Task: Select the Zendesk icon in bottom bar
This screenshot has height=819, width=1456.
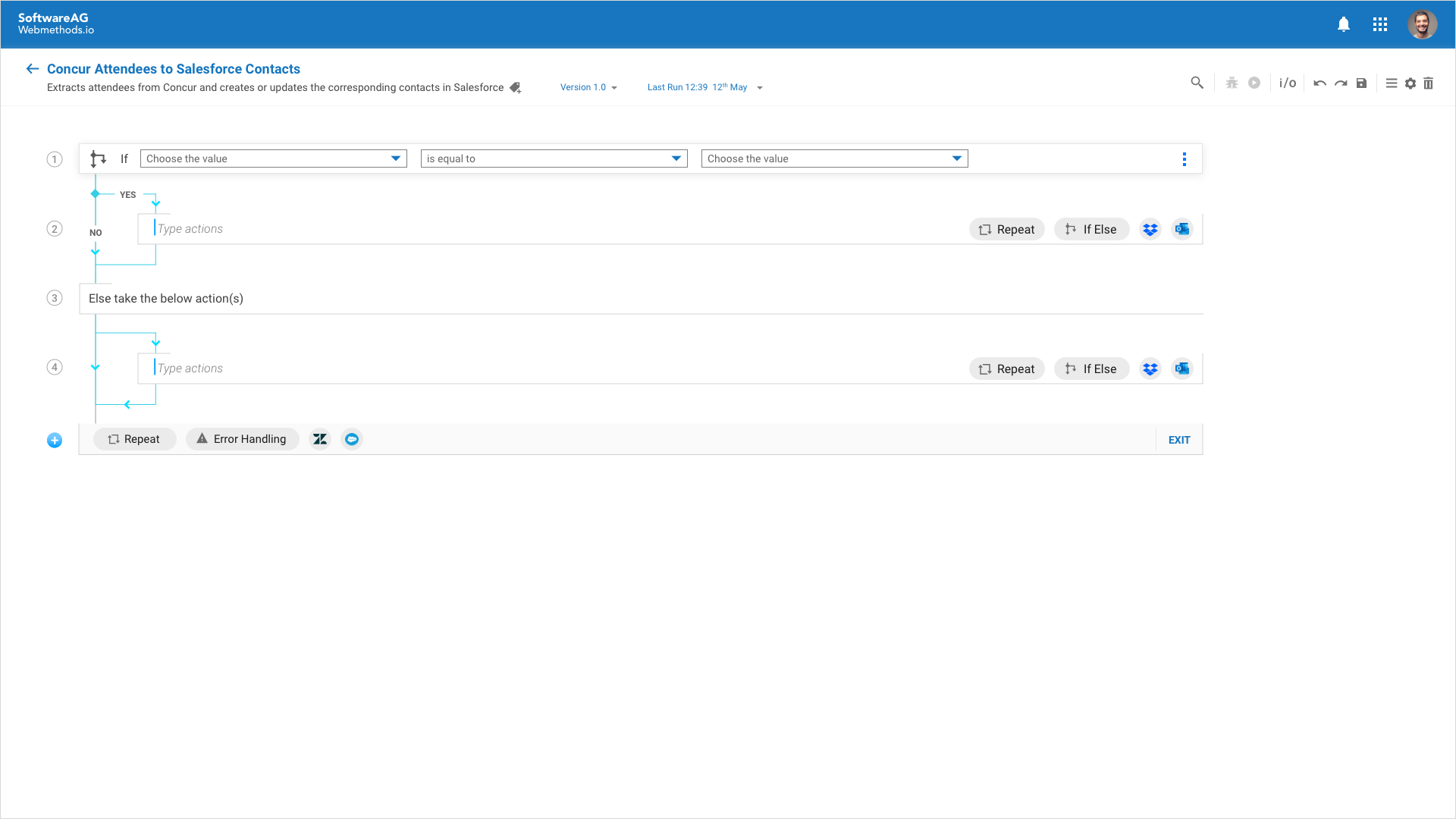Action: (320, 439)
